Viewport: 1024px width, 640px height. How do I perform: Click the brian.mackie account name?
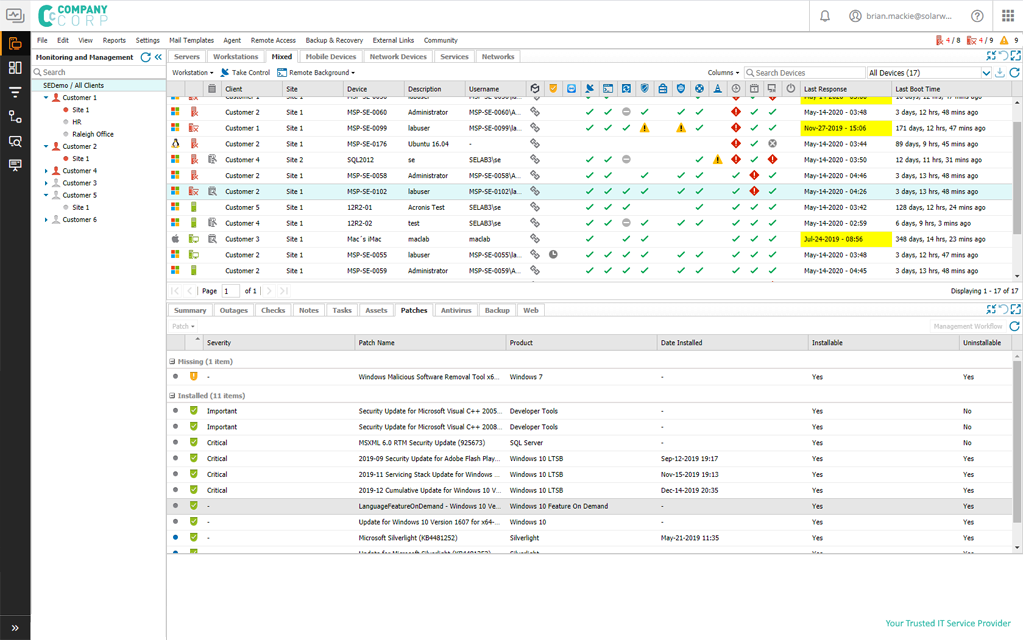point(908,16)
